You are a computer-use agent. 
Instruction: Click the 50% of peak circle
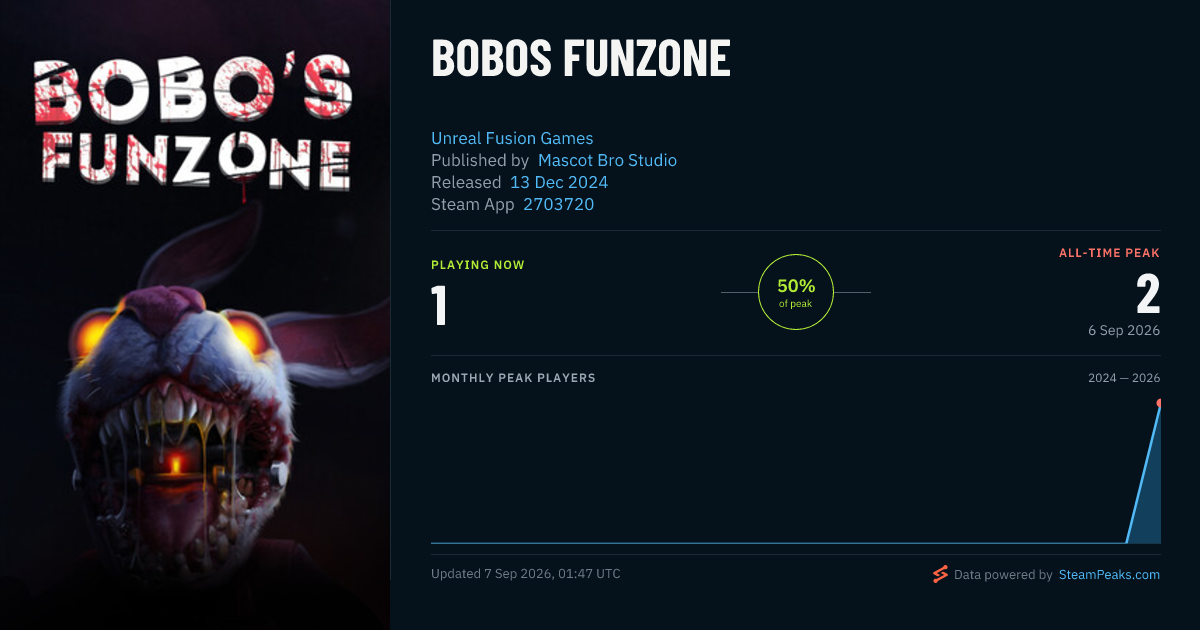tap(796, 292)
